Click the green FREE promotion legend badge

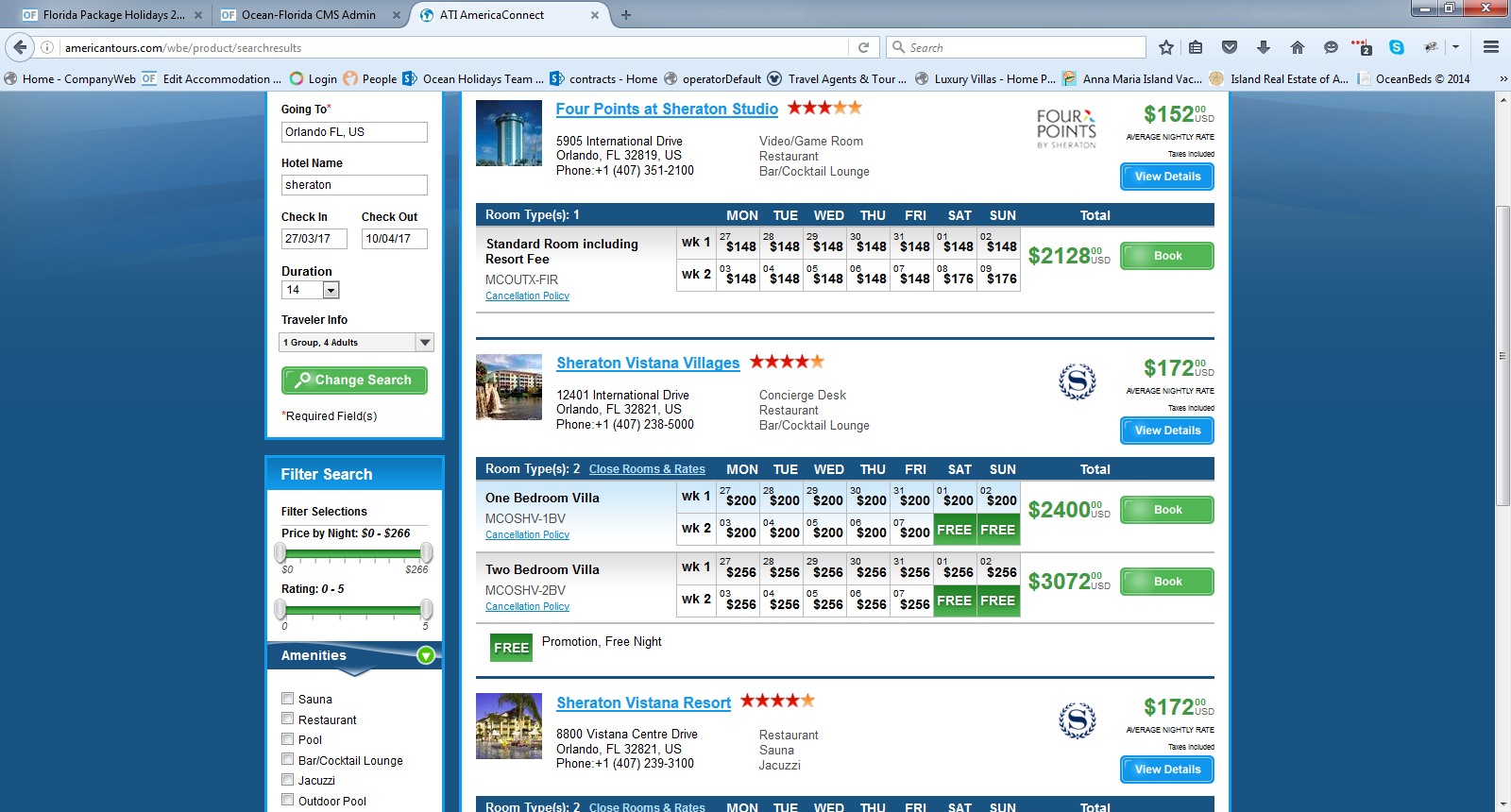pyautogui.click(x=511, y=648)
